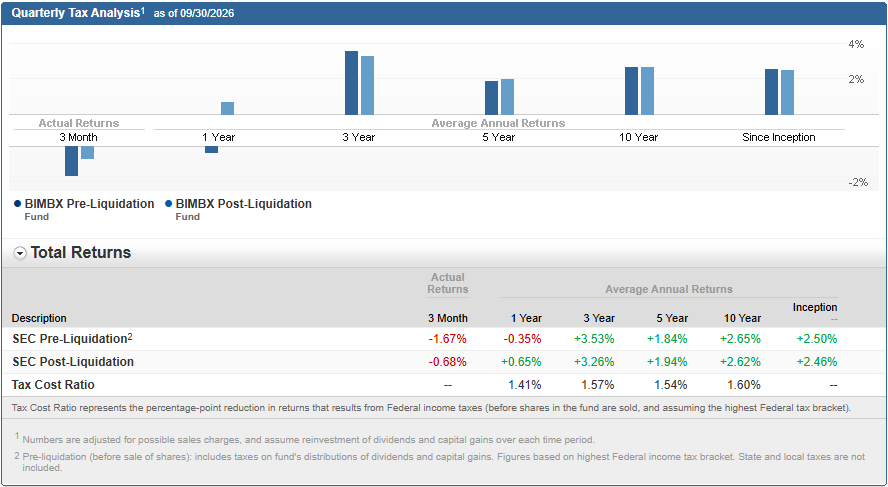888x487 pixels.
Task: Click the -0.35% value
Action: pos(522,339)
